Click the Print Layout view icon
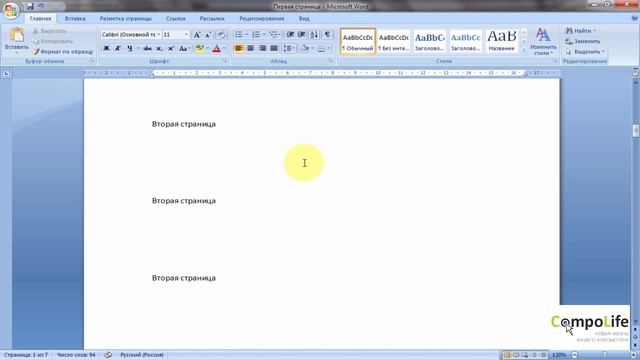Screen dimensions: 640x360 [x=507, y=355]
